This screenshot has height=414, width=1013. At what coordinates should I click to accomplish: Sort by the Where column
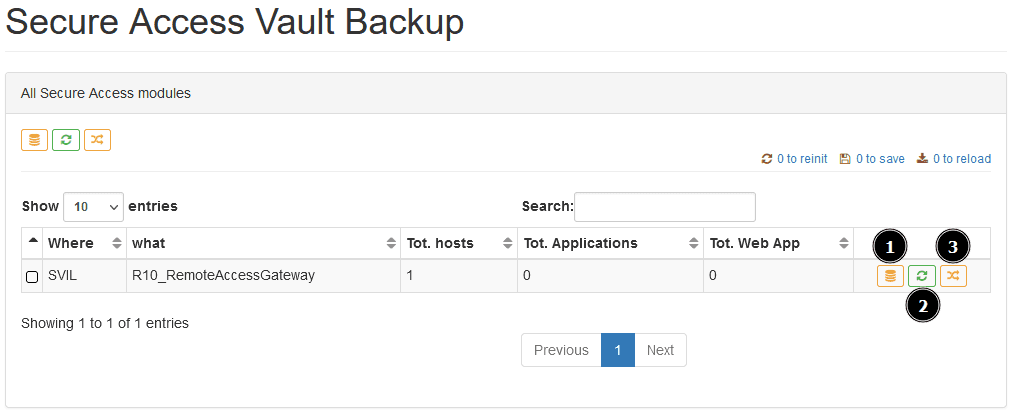pyautogui.click(x=85, y=243)
